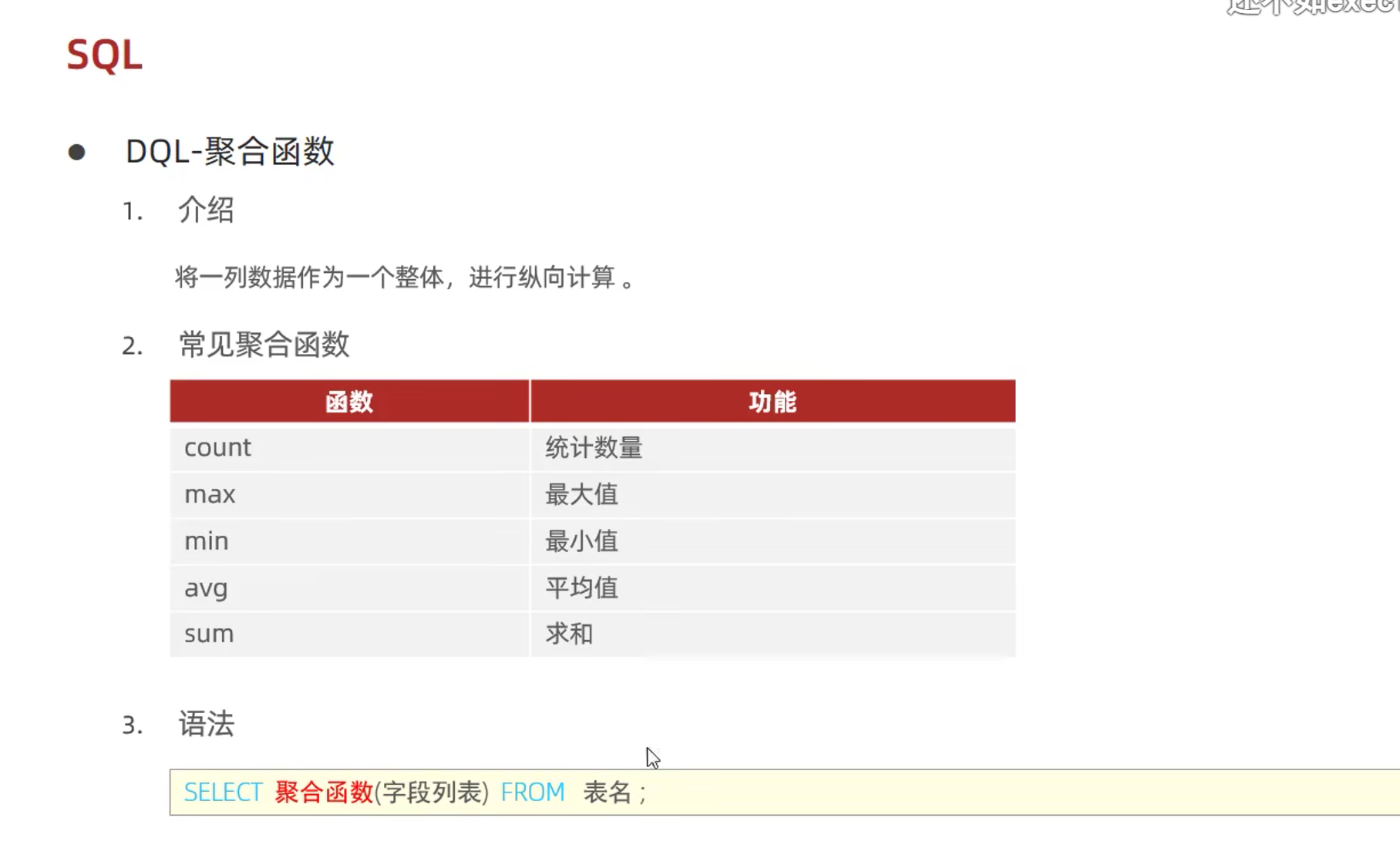The height and width of the screenshot is (865, 1400).
Task: Click the 语法 section heading
Action: tap(204, 725)
